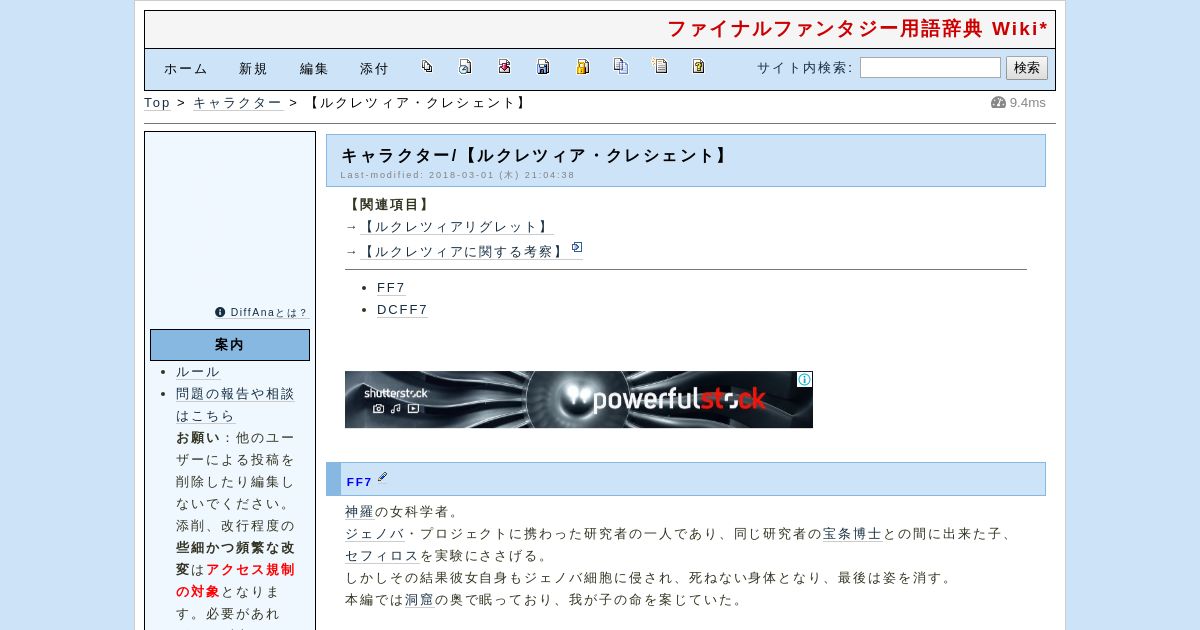Click the キャラクター breadcrumb link
Viewport: 1200px width, 630px height.
(x=237, y=103)
